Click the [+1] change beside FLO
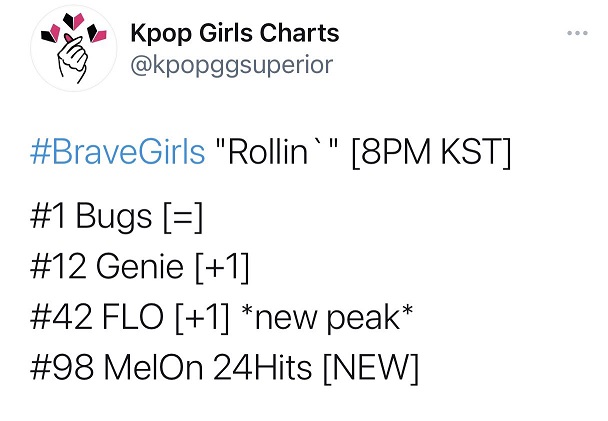The image size is (608, 421). [202, 318]
